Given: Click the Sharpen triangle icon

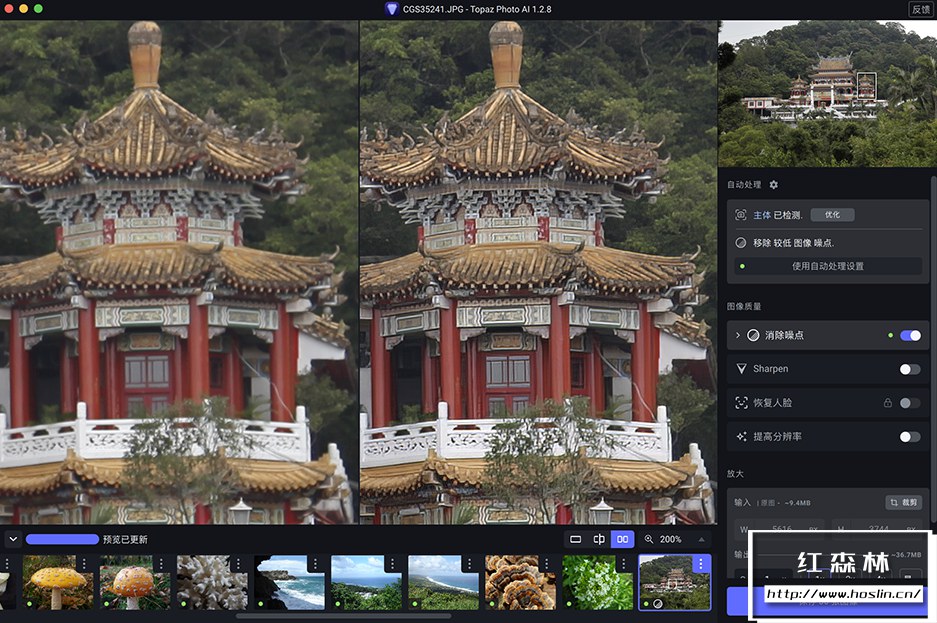Looking at the screenshot, I should (741, 369).
